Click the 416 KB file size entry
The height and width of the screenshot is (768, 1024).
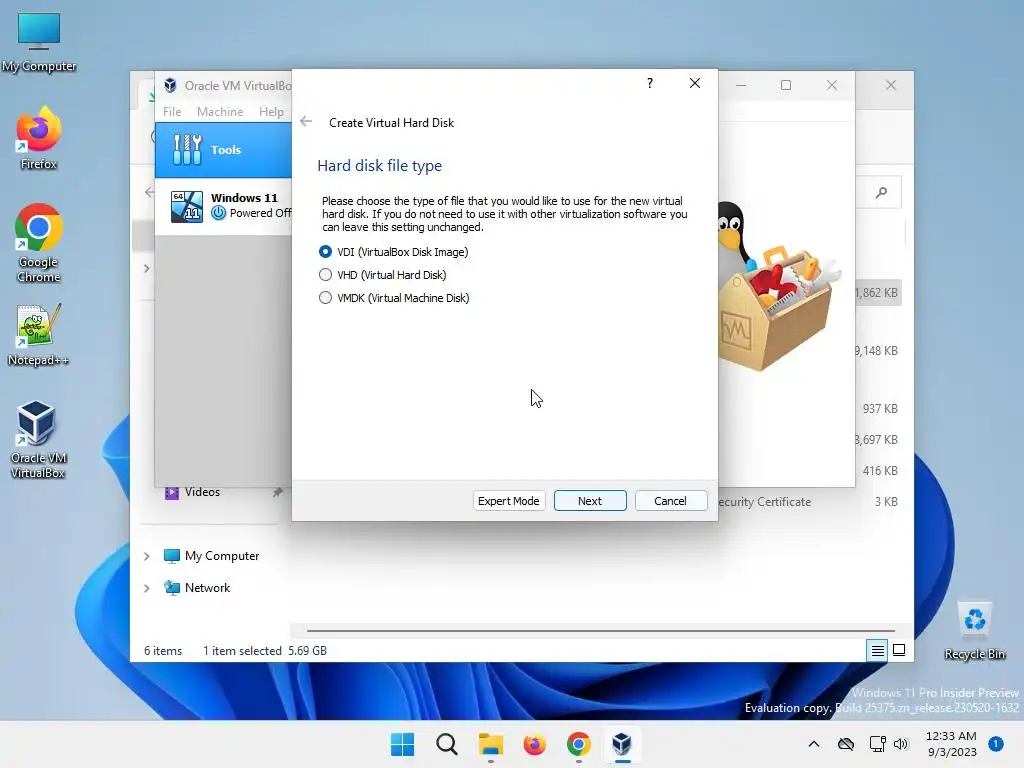coord(880,471)
